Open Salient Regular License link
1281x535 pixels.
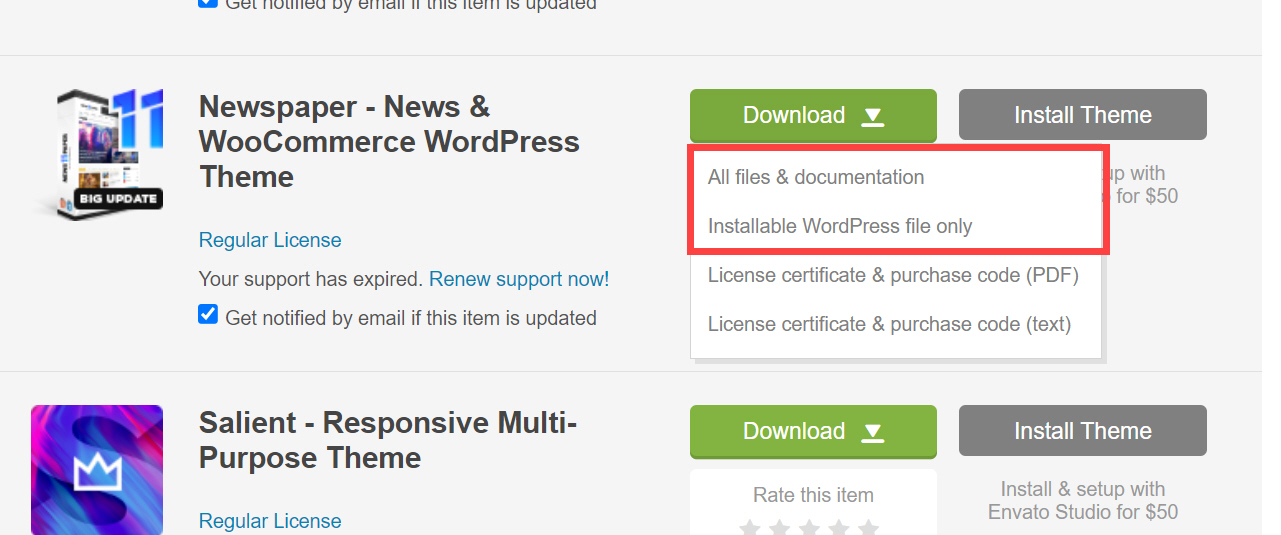(x=270, y=521)
